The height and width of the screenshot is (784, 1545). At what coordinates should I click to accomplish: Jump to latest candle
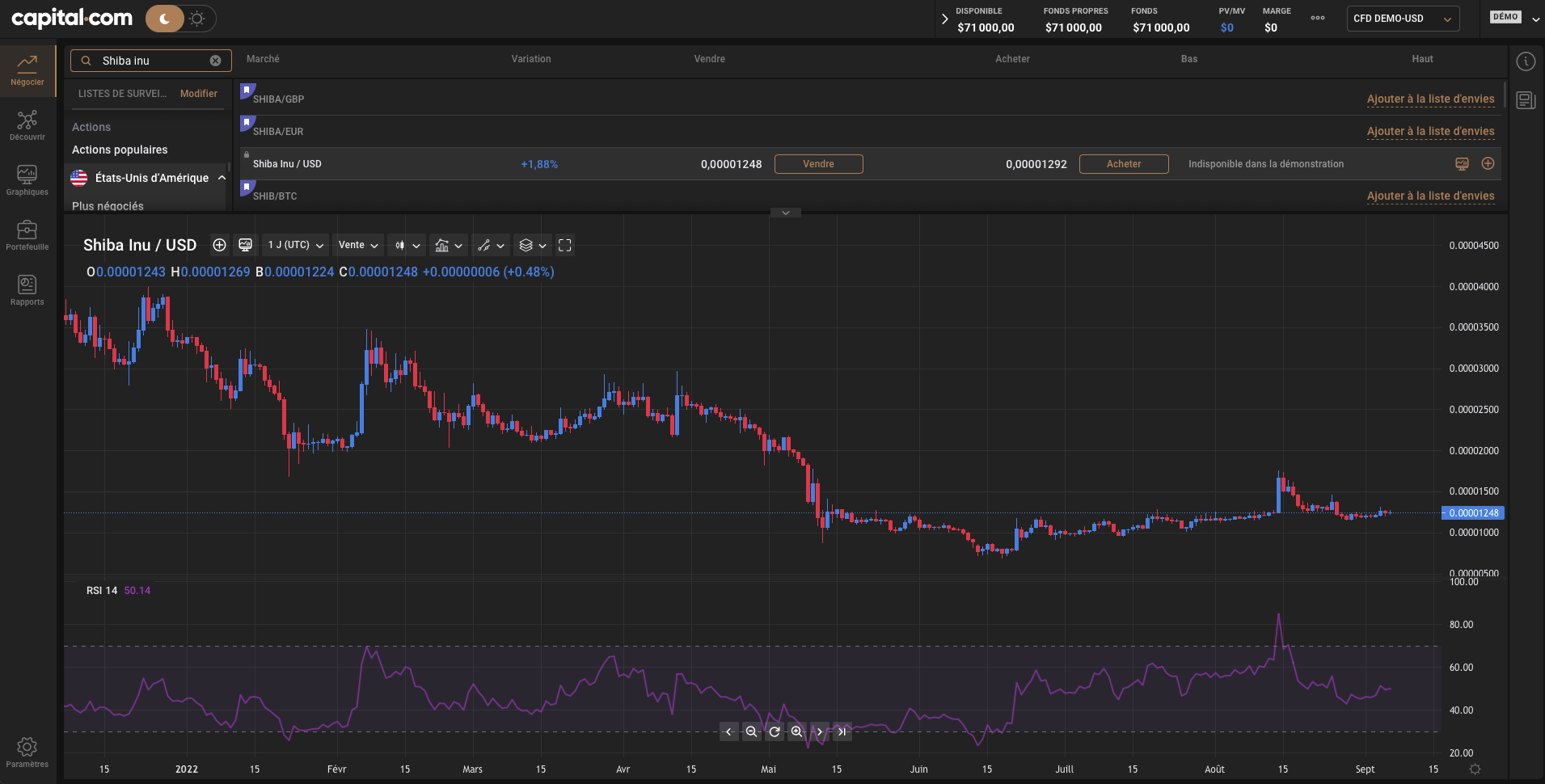[842, 731]
